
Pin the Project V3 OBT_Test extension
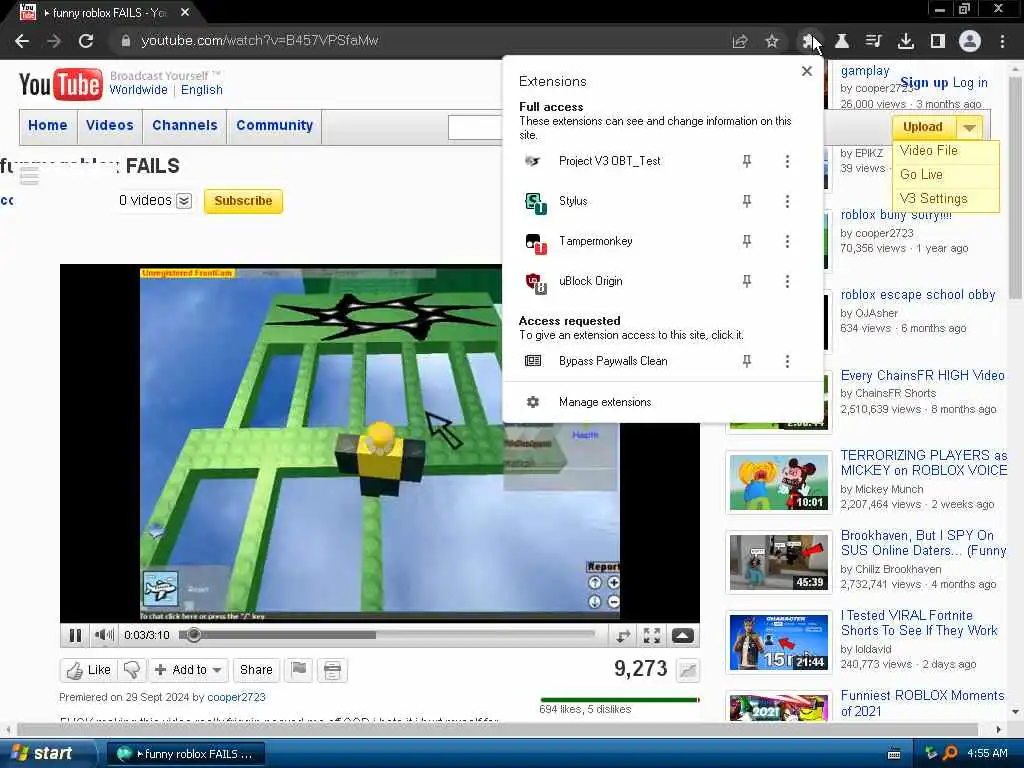(x=746, y=161)
